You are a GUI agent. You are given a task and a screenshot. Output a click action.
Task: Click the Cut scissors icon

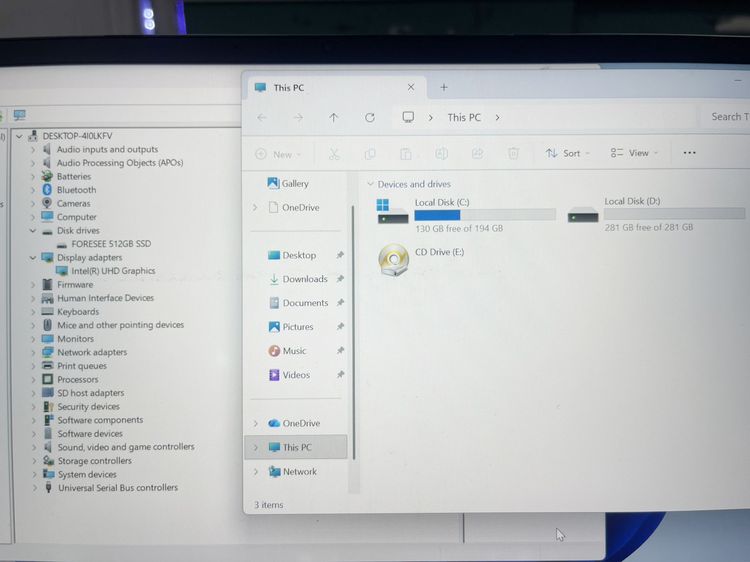click(x=334, y=154)
